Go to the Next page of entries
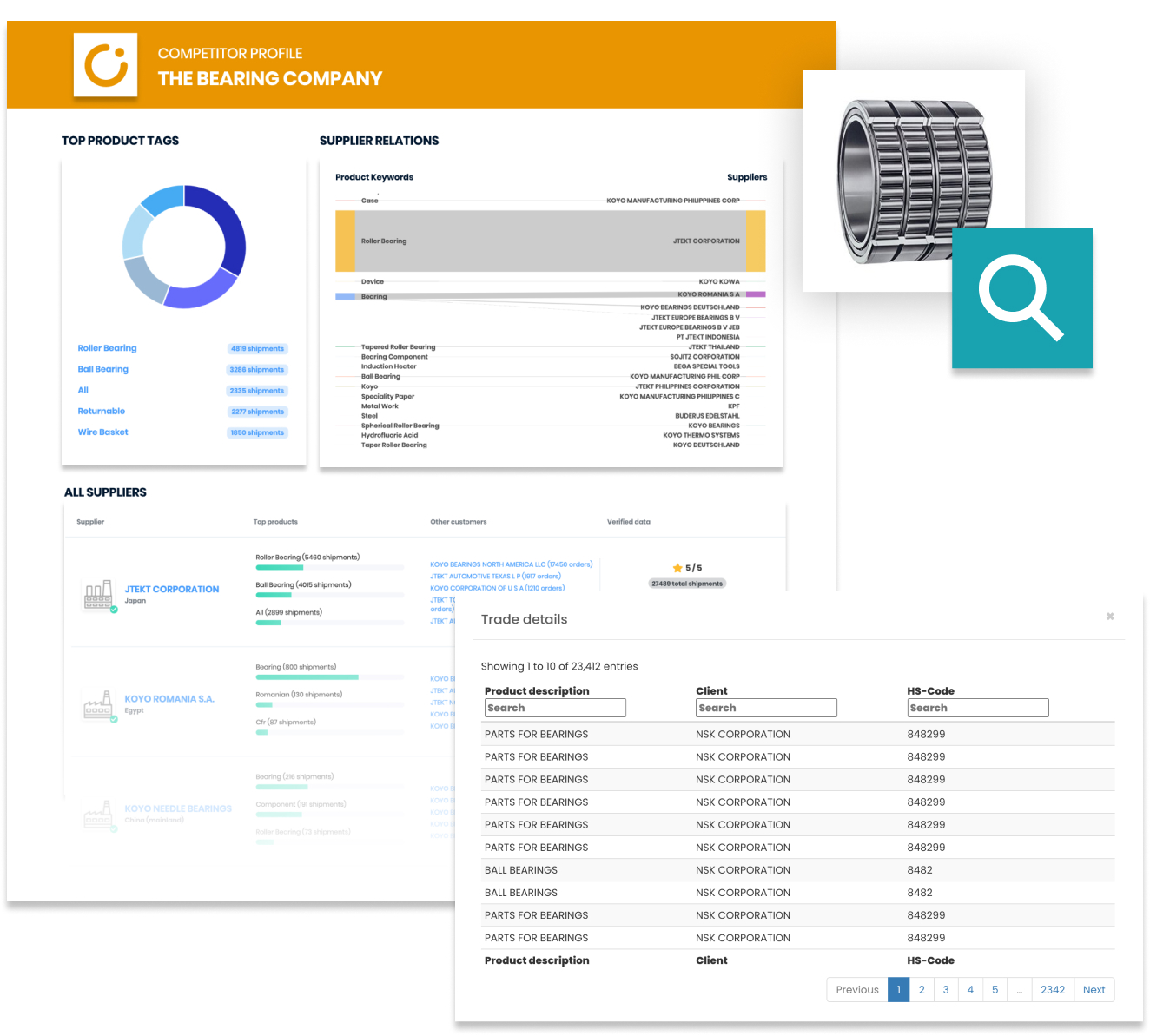1150x1036 pixels. click(1094, 989)
